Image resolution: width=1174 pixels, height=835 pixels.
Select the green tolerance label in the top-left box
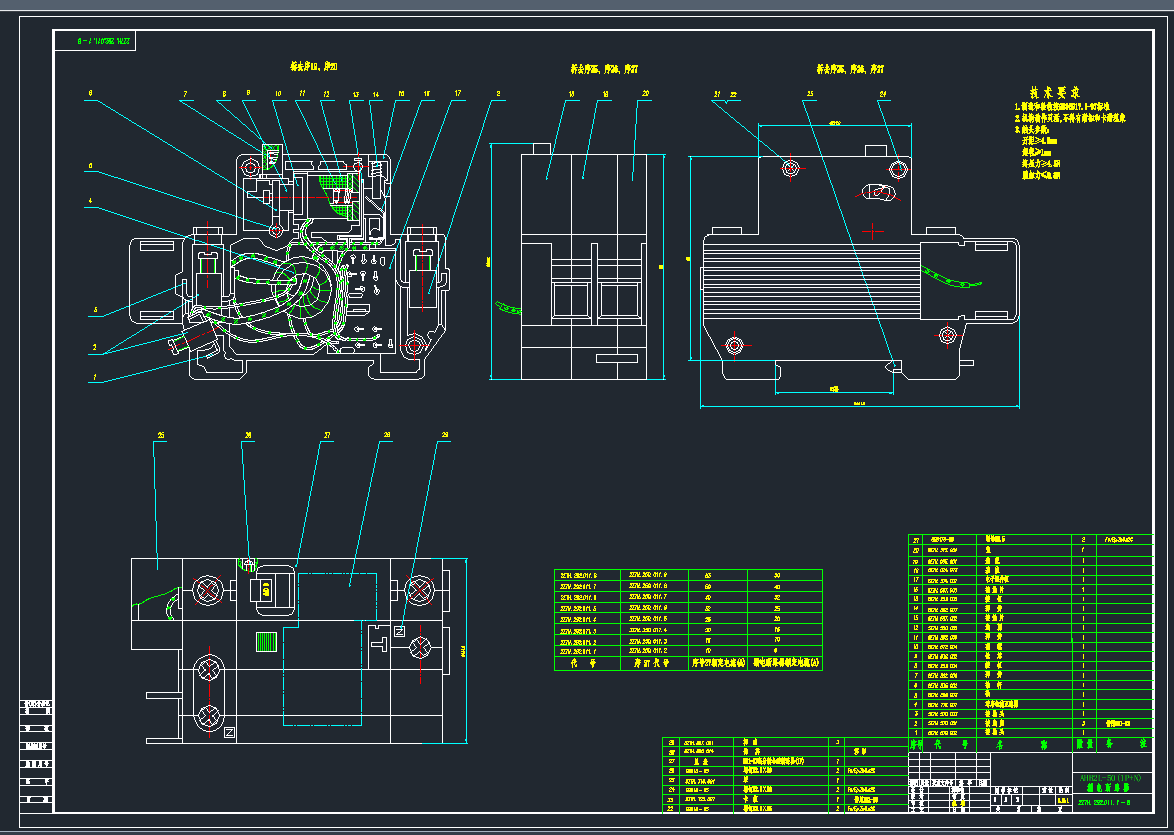(102, 42)
